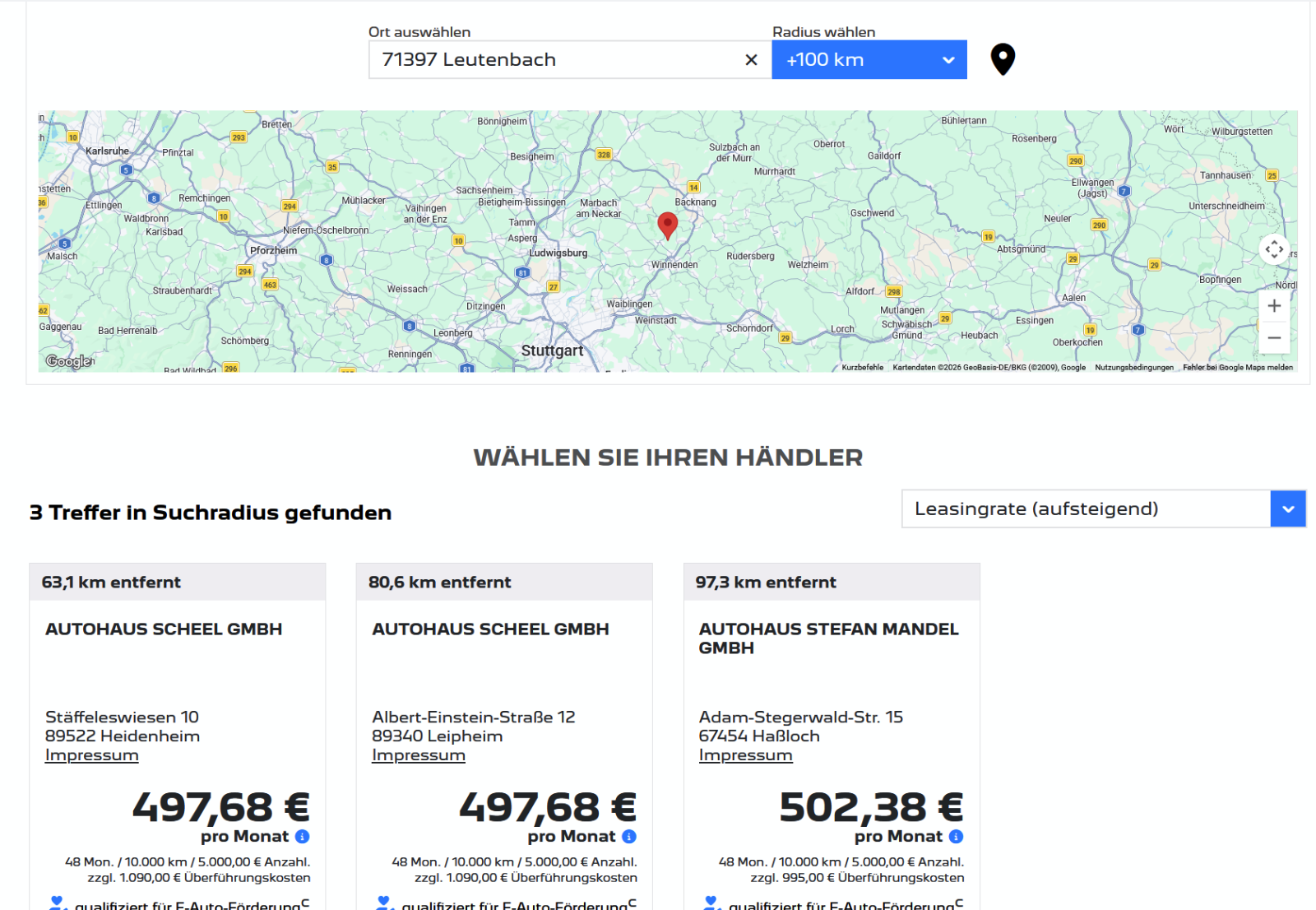Click the Waiblingen label on the map
The width and height of the screenshot is (1316, 910).
pyautogui.click(x=630, y=304)
